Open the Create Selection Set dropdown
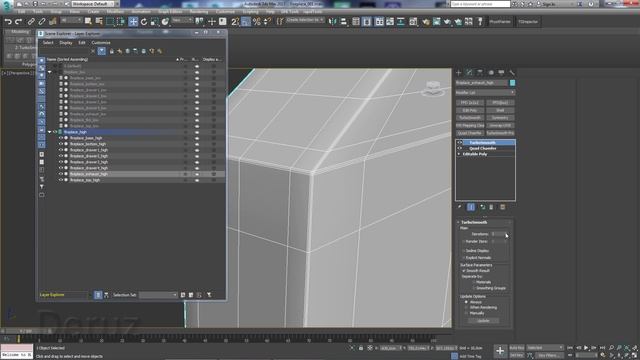This screenshot has height=360, width=640. 305,20
